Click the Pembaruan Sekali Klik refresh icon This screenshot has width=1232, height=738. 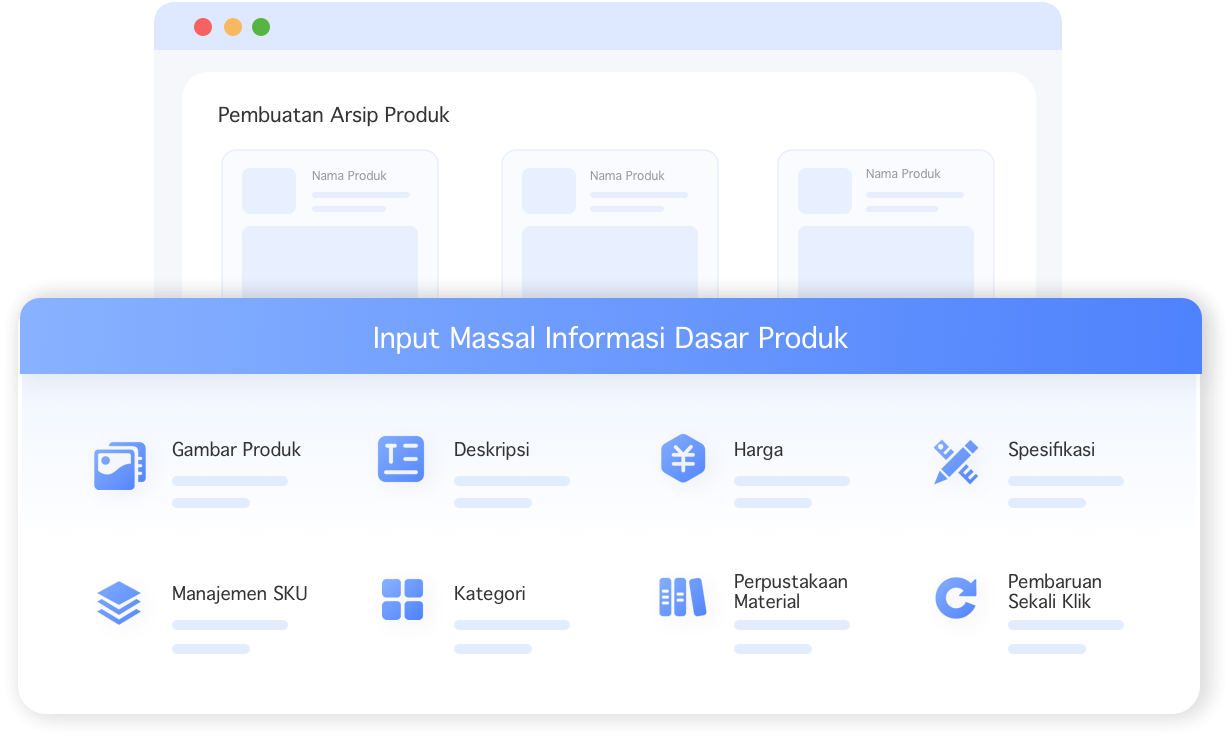pyautogui.click(x=956, y=598)
